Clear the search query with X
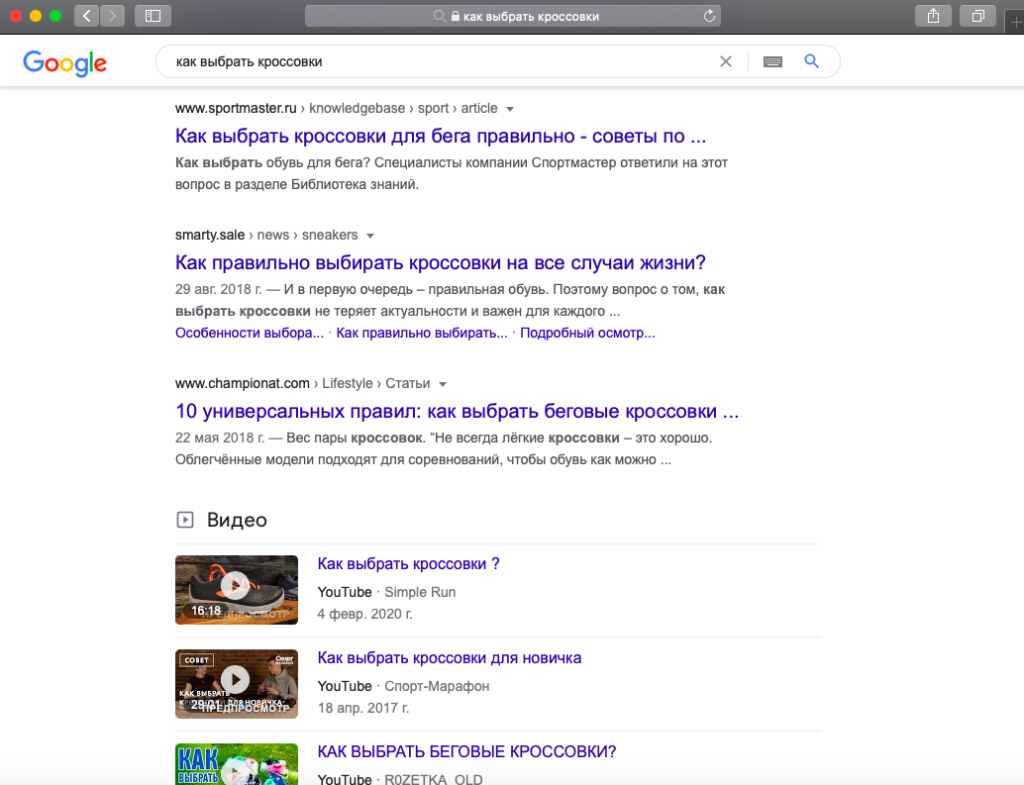The height and width of the screenshot is (785, 1024). point(726,61)
